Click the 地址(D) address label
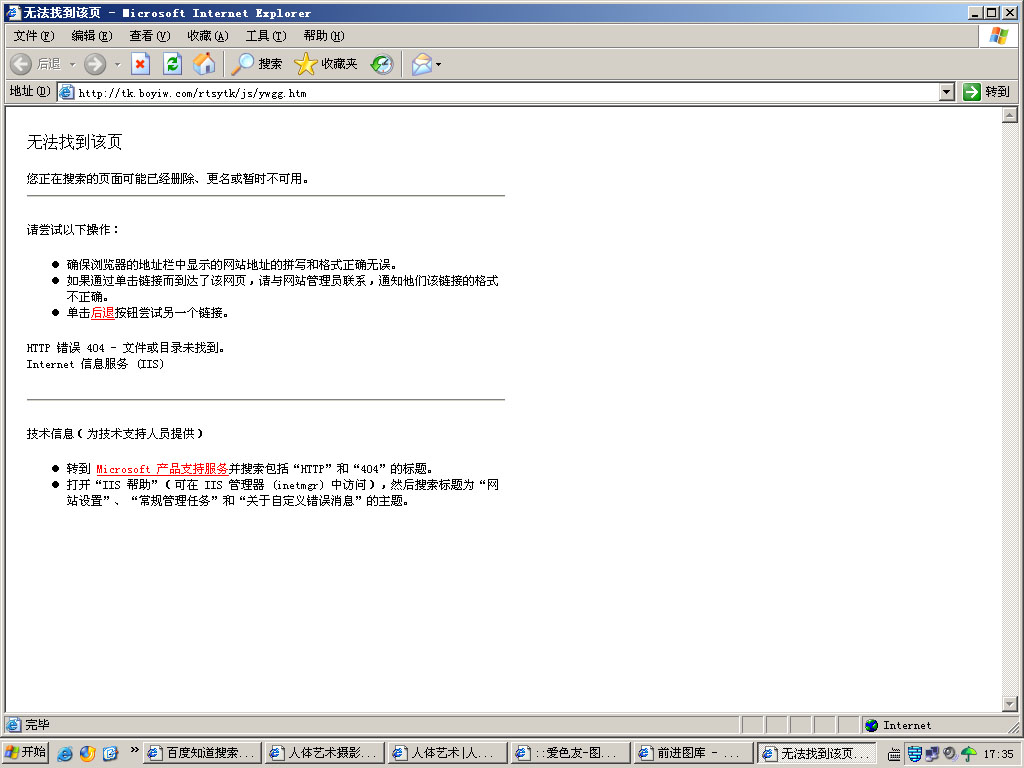The width and height of the screenshot is (1024, 768). tap(30, 91)
